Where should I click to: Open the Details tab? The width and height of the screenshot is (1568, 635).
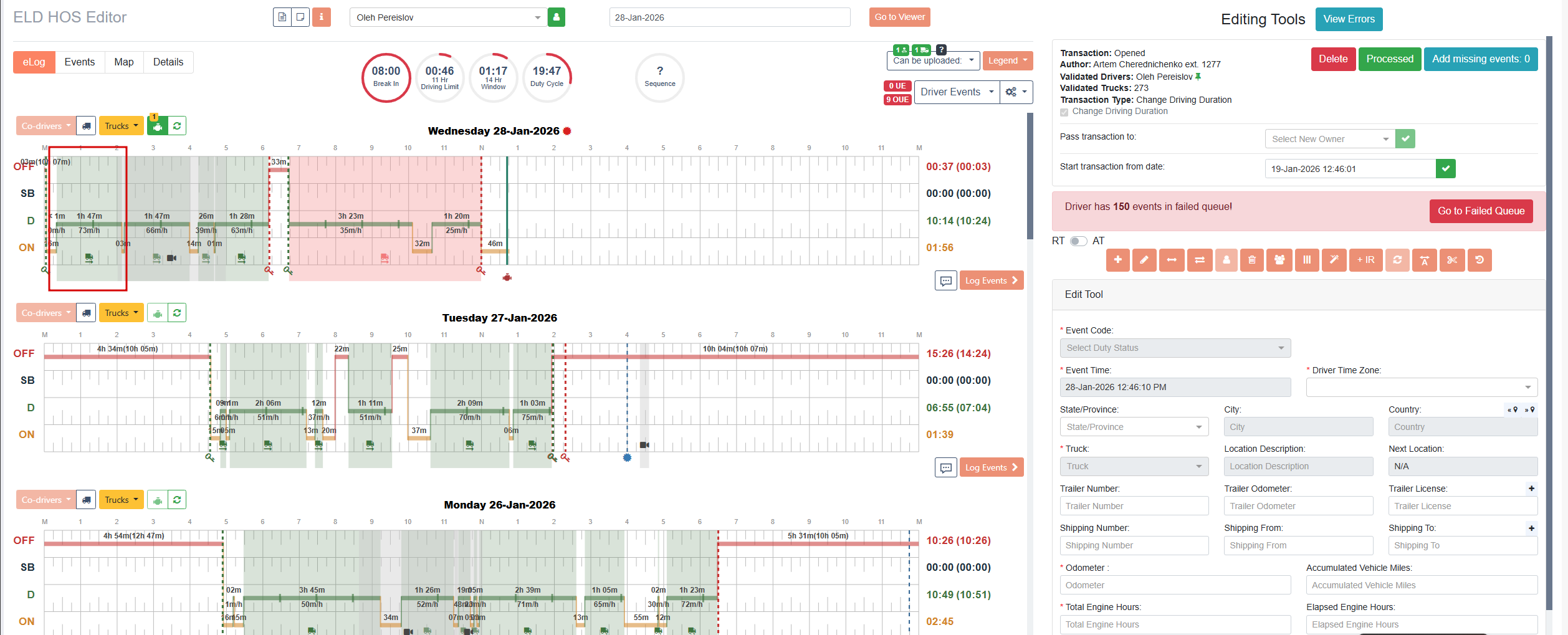(168, 62)
